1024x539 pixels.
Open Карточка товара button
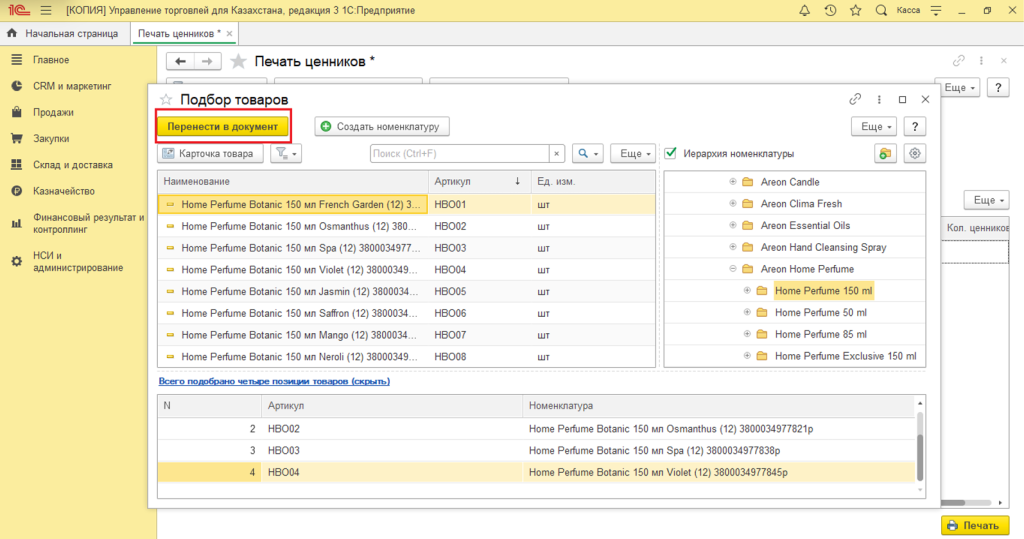click(210, 154)
